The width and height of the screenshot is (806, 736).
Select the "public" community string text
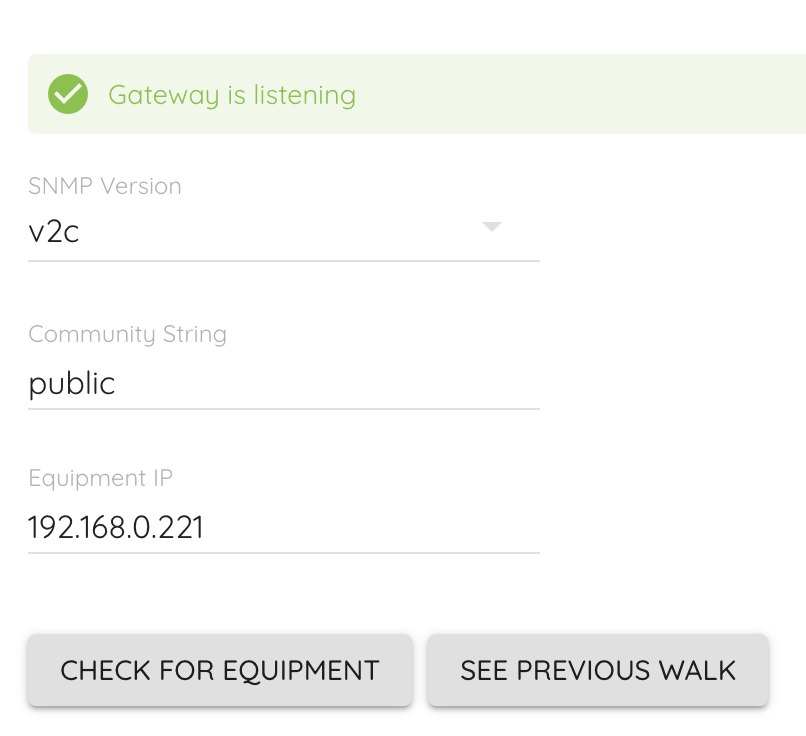(72, 384)
